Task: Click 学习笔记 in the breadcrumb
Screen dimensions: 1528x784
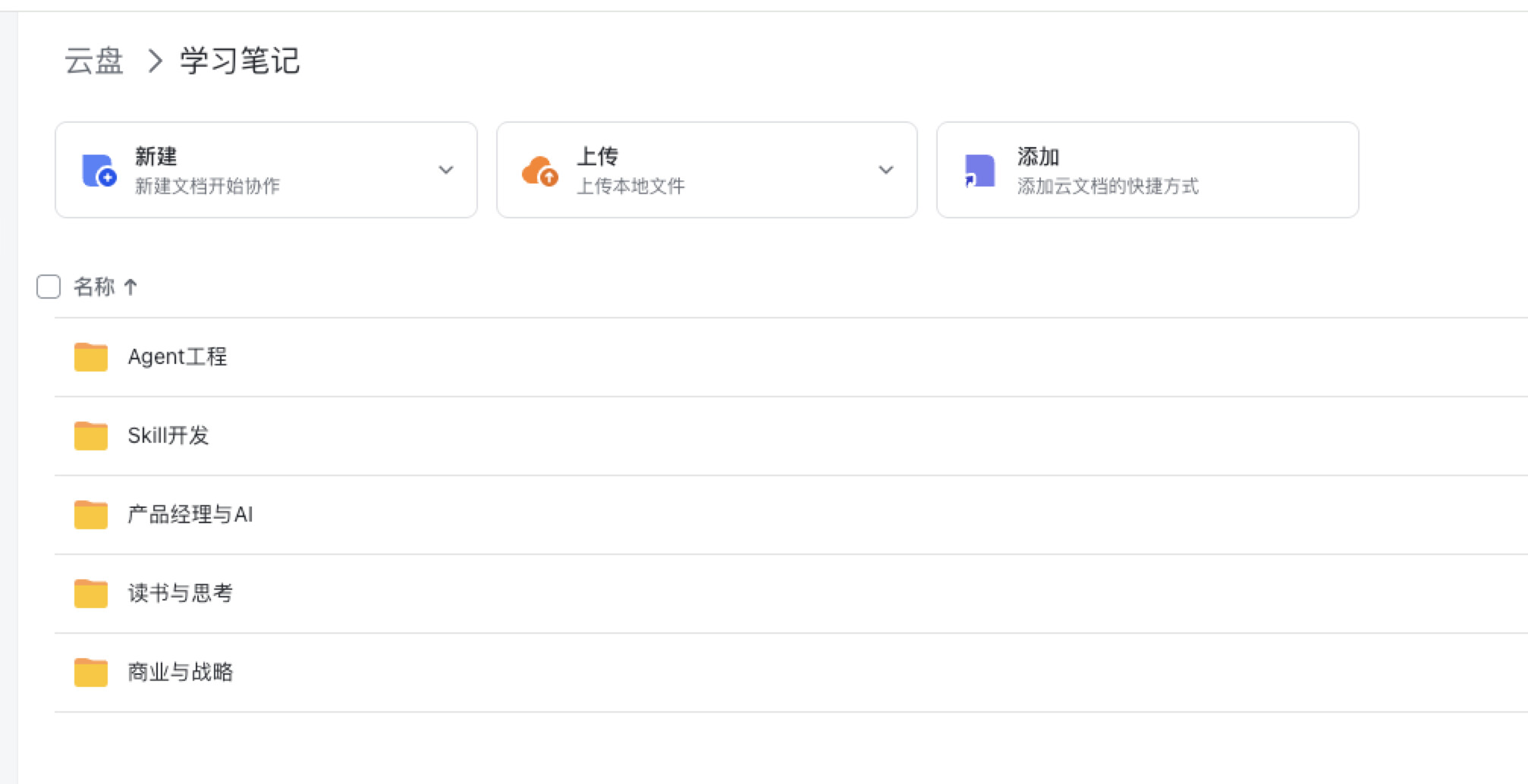Action: tap(240, 61)
